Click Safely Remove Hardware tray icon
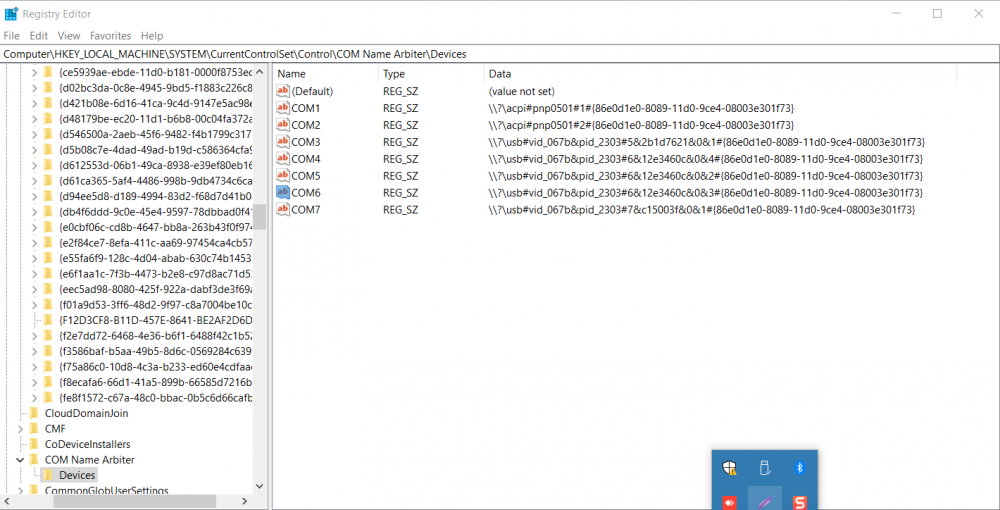 765,468
